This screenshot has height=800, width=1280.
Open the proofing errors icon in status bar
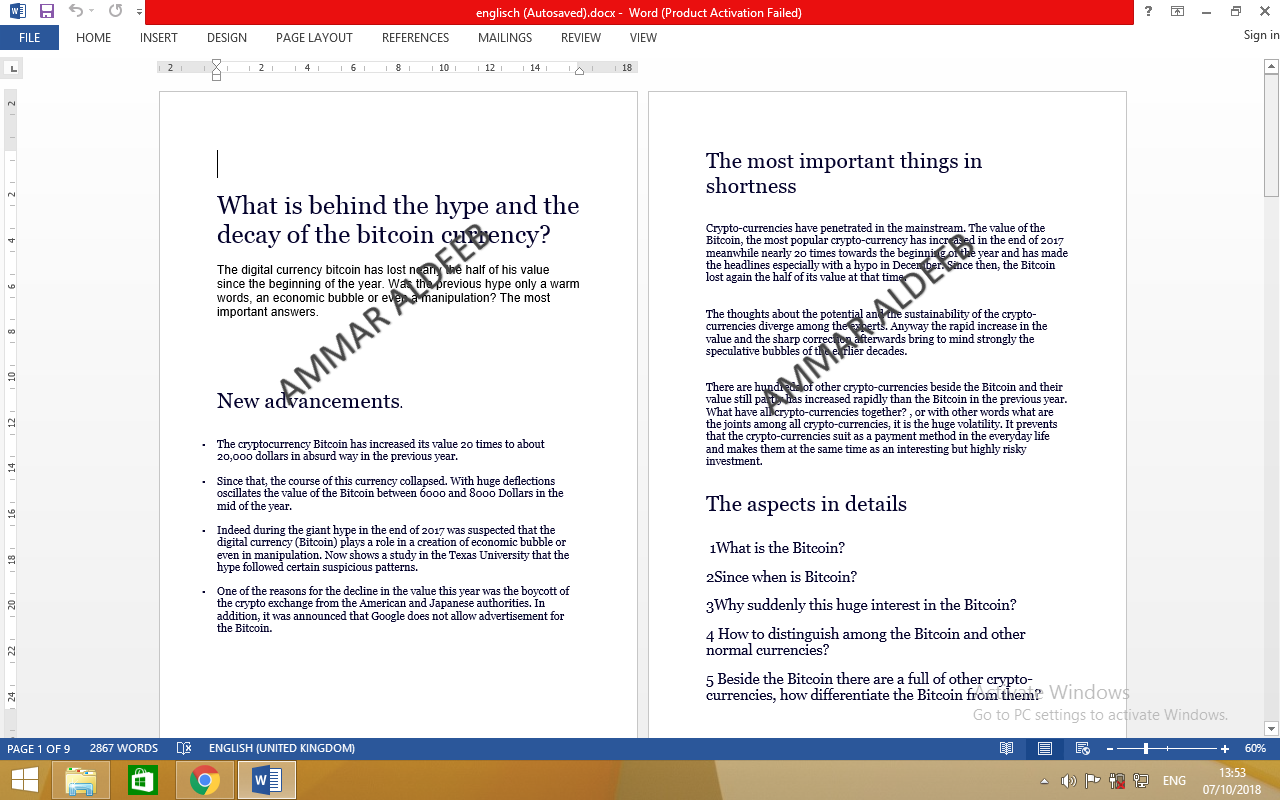[184, 748]
